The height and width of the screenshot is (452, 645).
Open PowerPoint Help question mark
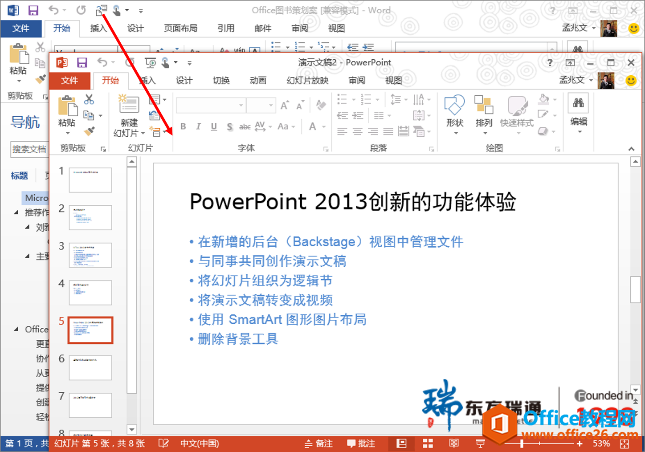pyautogui.click(x=550, y=63)
